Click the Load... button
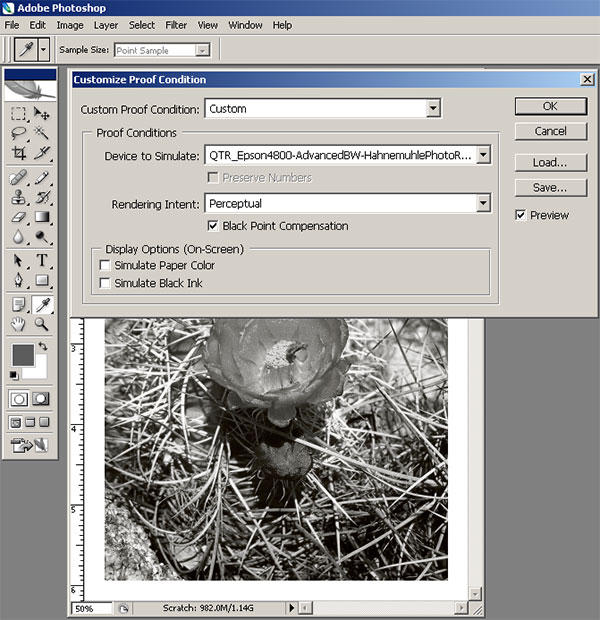The height and width of the screenshot is (620, 600). tap(551, 163)
